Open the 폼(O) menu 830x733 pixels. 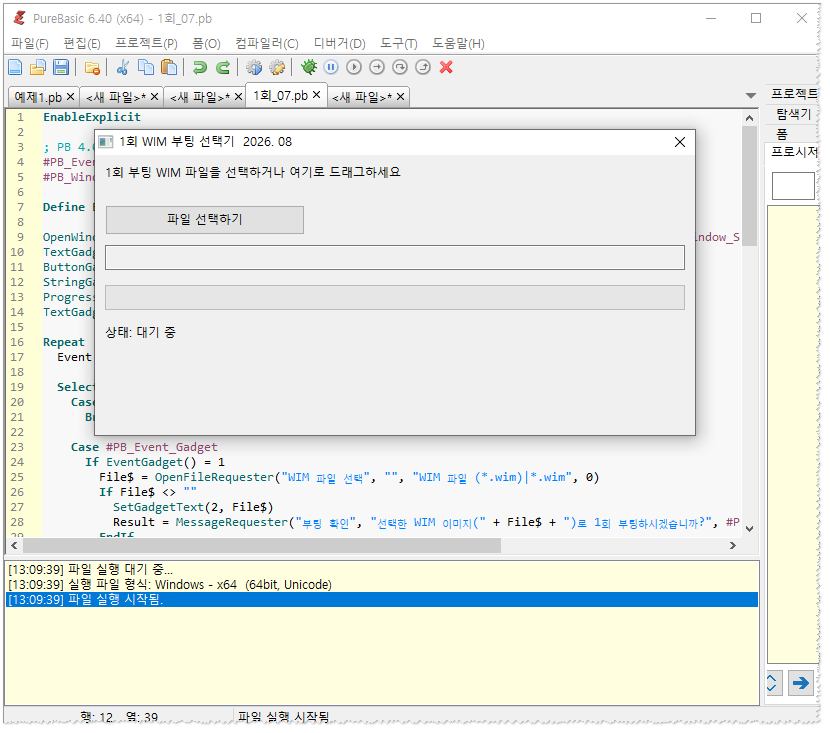206,43
